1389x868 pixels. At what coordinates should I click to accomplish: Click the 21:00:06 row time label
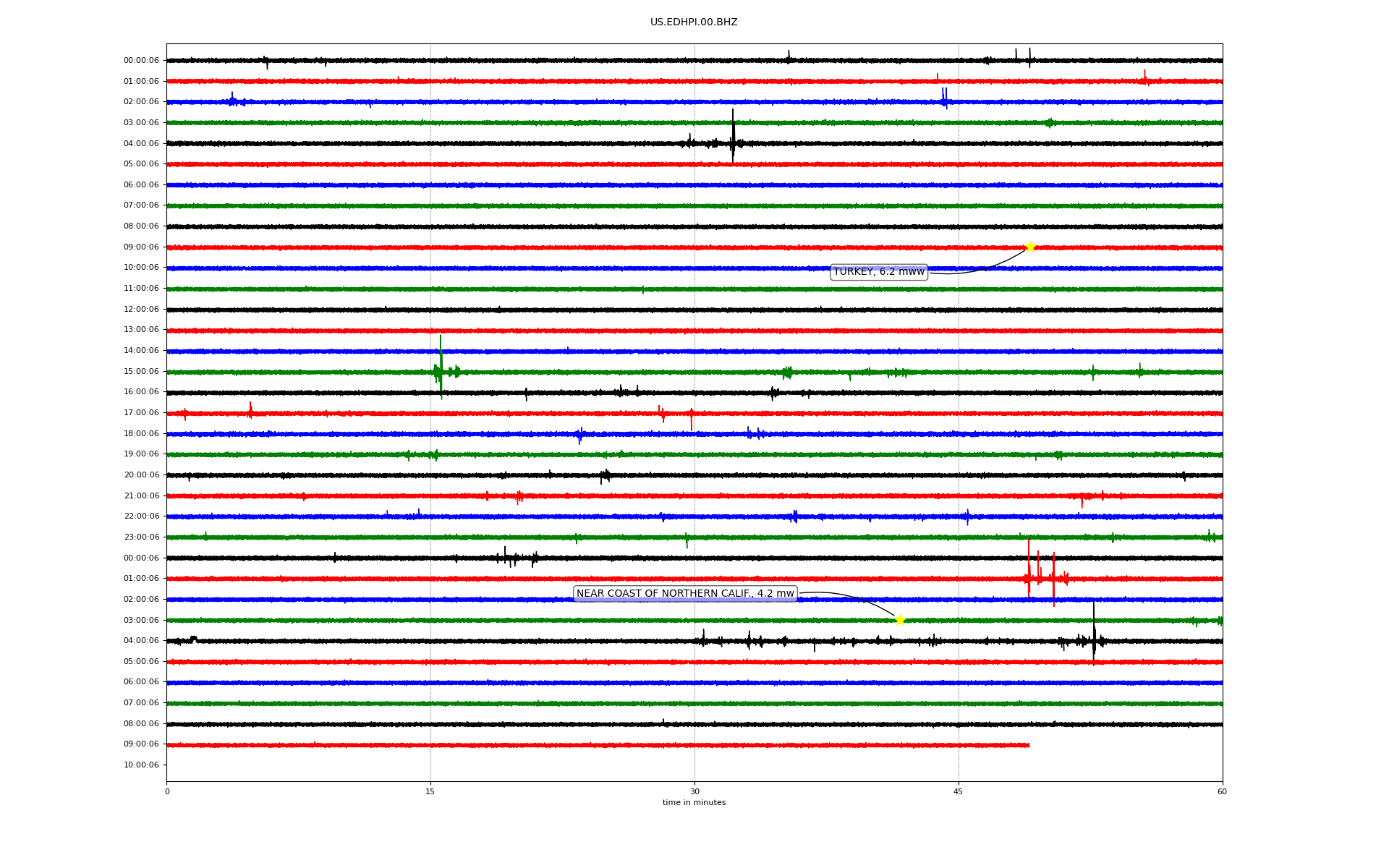141,496
